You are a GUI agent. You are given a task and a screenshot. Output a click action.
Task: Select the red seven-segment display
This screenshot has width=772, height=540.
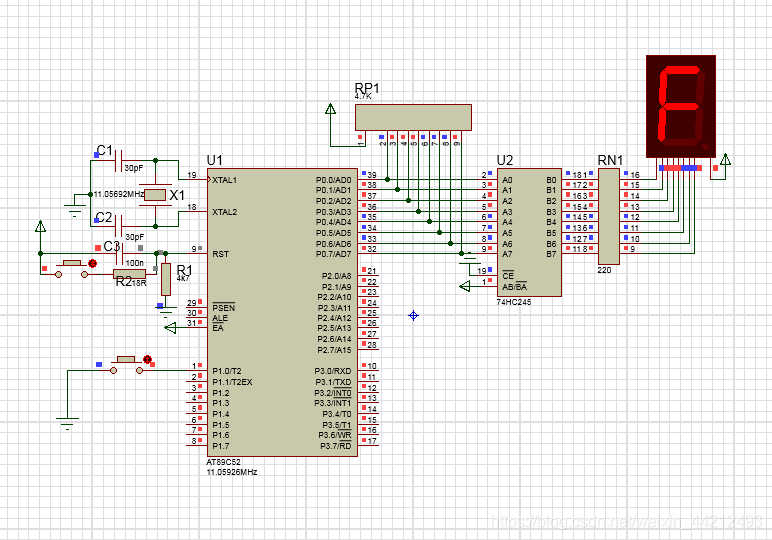[x=682, y=105]
